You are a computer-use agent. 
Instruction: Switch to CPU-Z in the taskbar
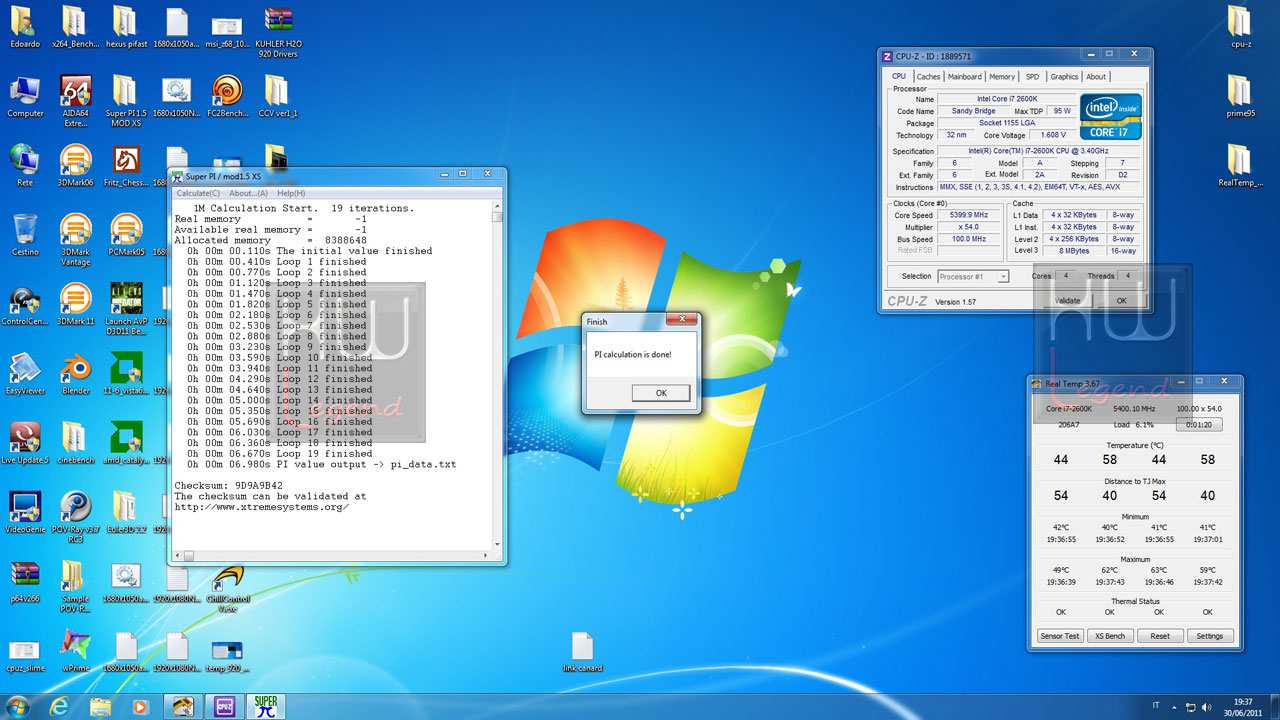click(225, 707)
